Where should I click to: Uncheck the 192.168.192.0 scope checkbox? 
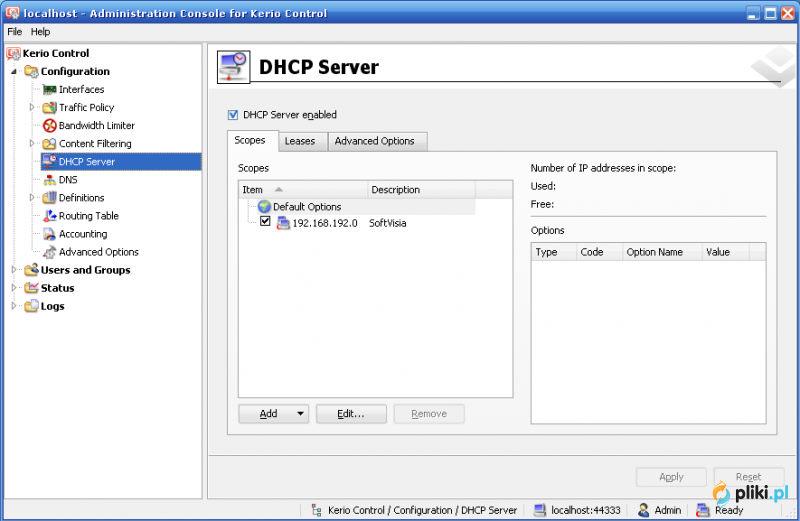click(265, 221)
